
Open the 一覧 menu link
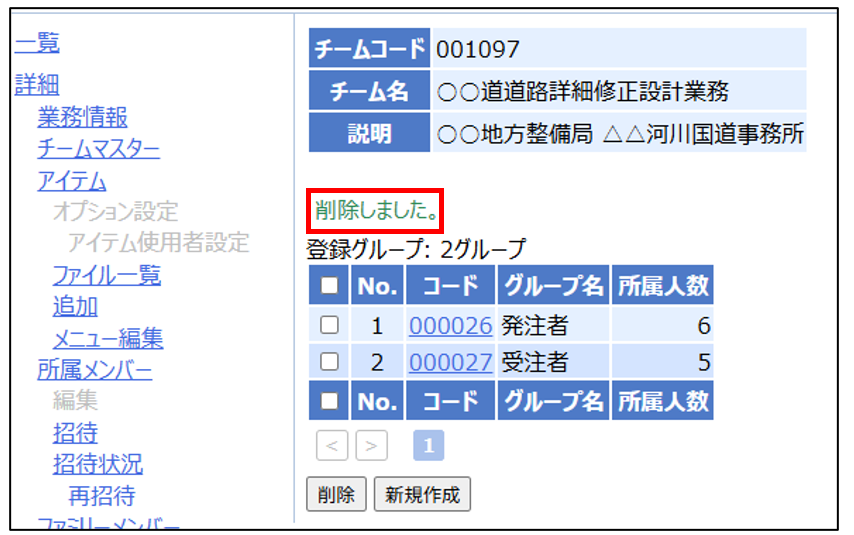(37, 43)
